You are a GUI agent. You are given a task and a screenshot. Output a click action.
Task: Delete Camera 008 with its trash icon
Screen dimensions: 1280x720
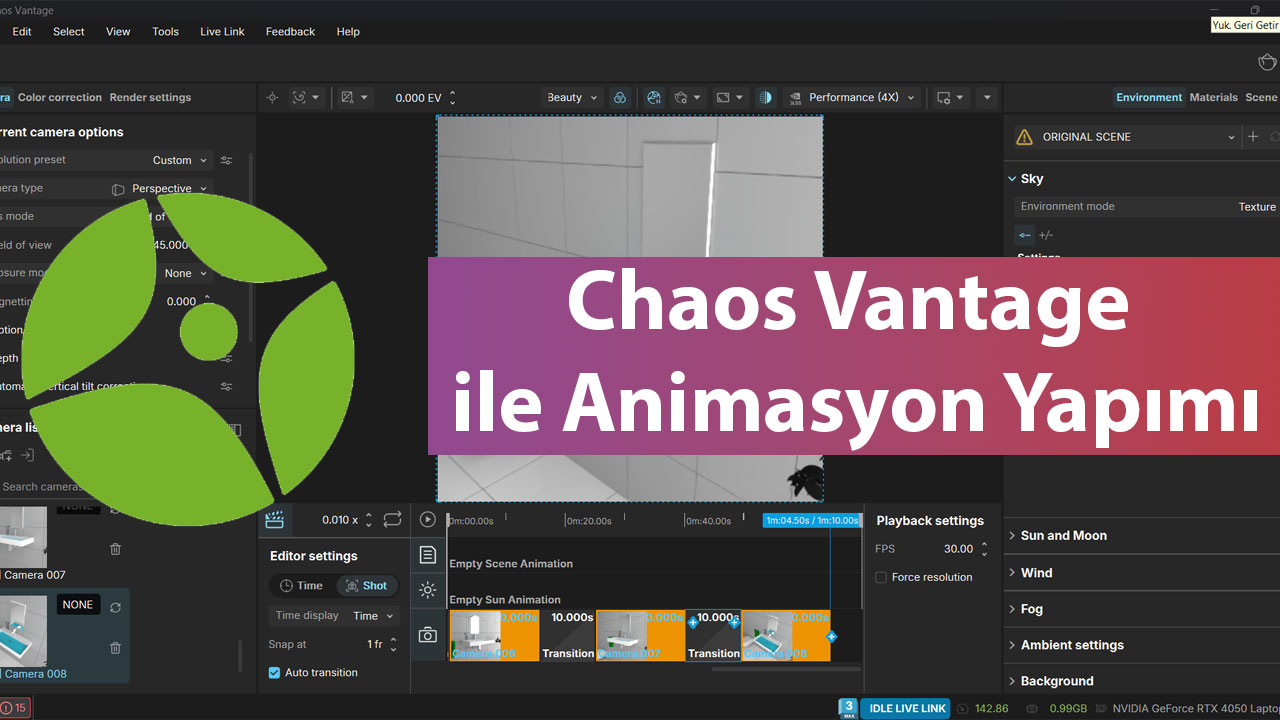[115, 648]
